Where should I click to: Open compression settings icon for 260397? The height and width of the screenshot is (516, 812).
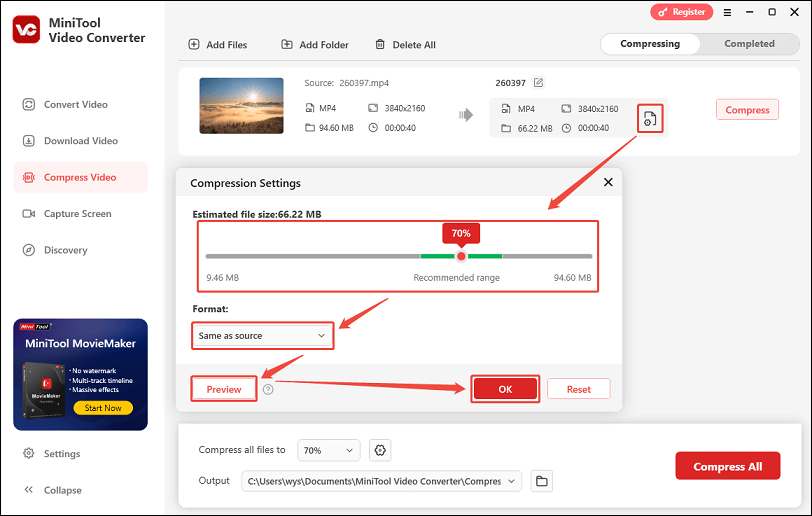650,119
